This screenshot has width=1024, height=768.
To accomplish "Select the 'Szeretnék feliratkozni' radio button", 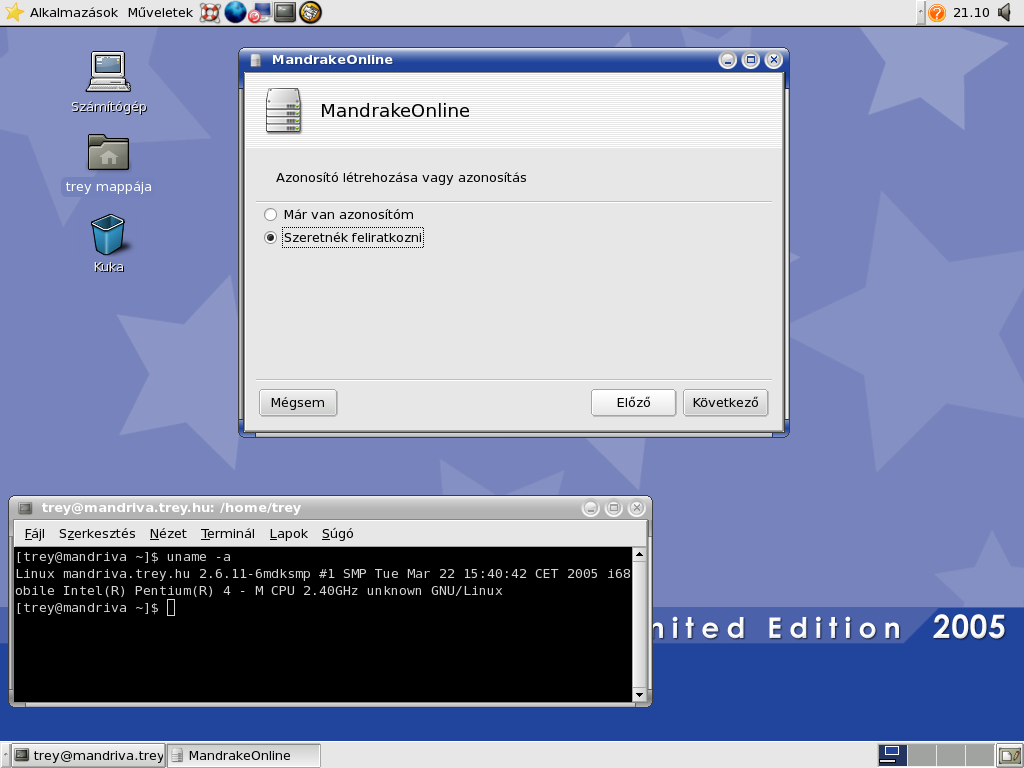I will click(x=270, y=238).
